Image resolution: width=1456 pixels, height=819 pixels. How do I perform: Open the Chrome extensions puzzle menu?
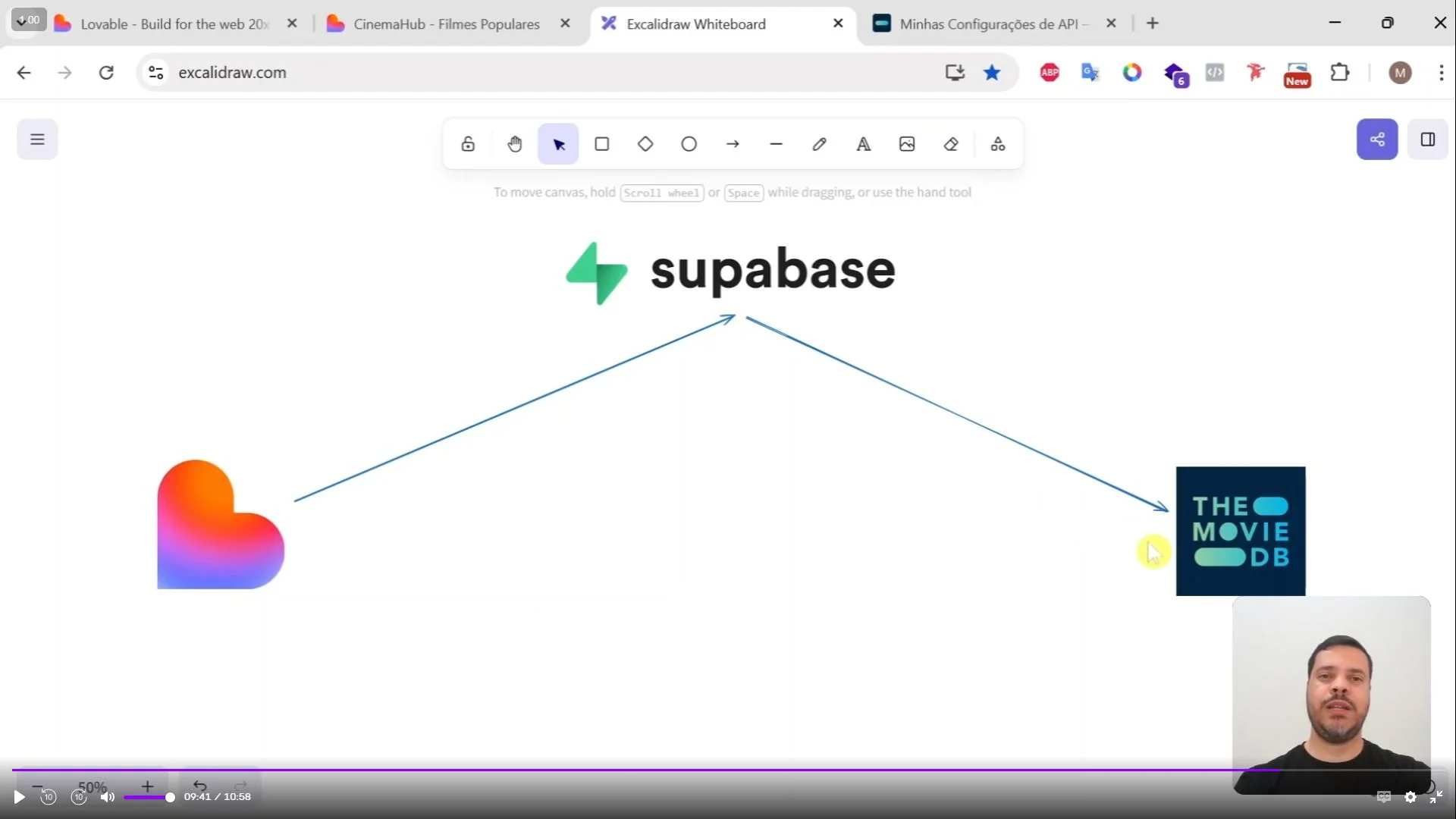tap(1340, 73)
